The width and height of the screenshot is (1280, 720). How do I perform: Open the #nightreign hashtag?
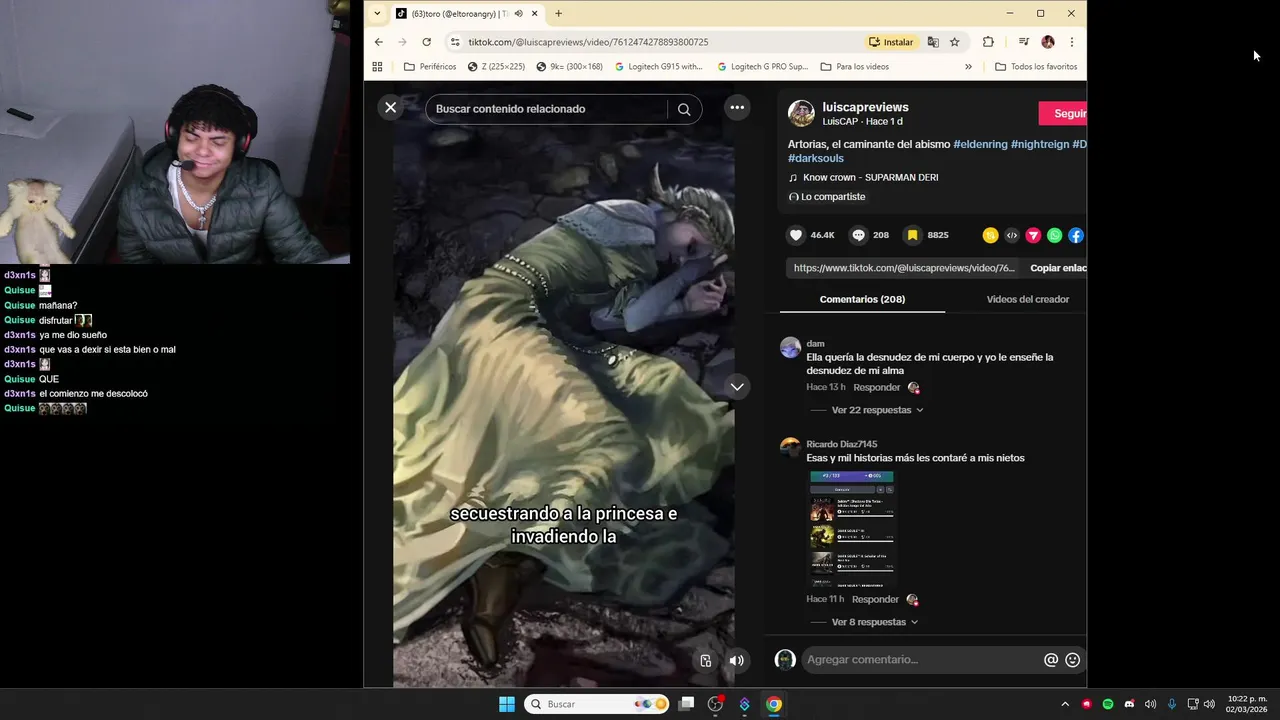click(x=1040, y=144)
